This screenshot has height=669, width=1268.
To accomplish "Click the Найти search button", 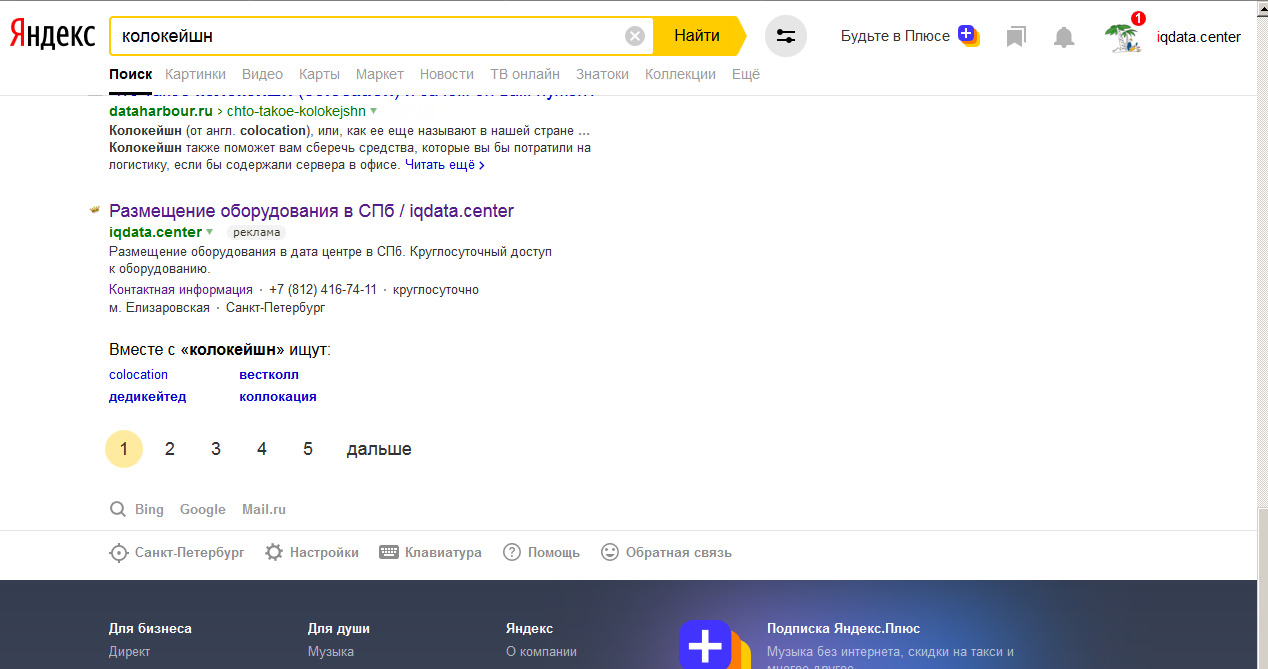I will coord(698,36).
